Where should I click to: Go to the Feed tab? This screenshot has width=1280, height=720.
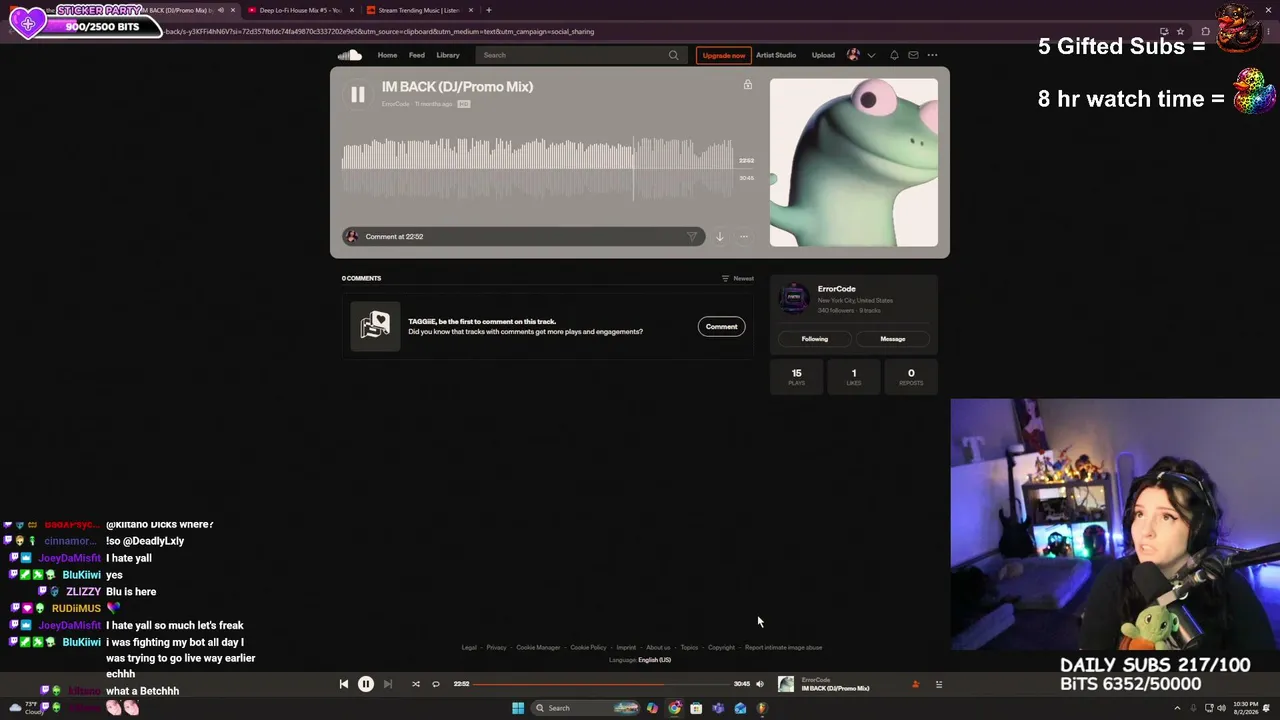417,55
